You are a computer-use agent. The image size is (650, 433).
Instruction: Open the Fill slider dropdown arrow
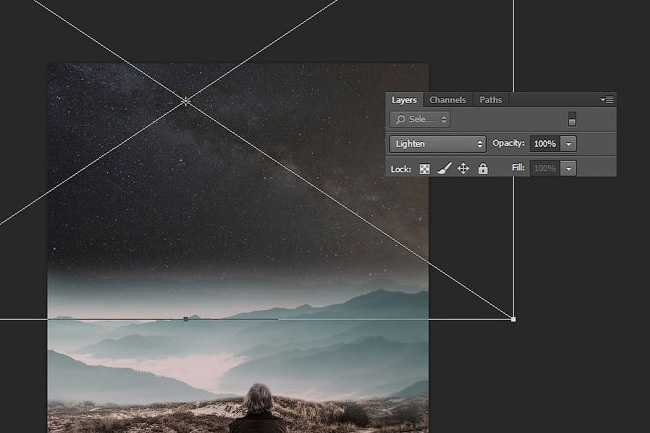568,168
